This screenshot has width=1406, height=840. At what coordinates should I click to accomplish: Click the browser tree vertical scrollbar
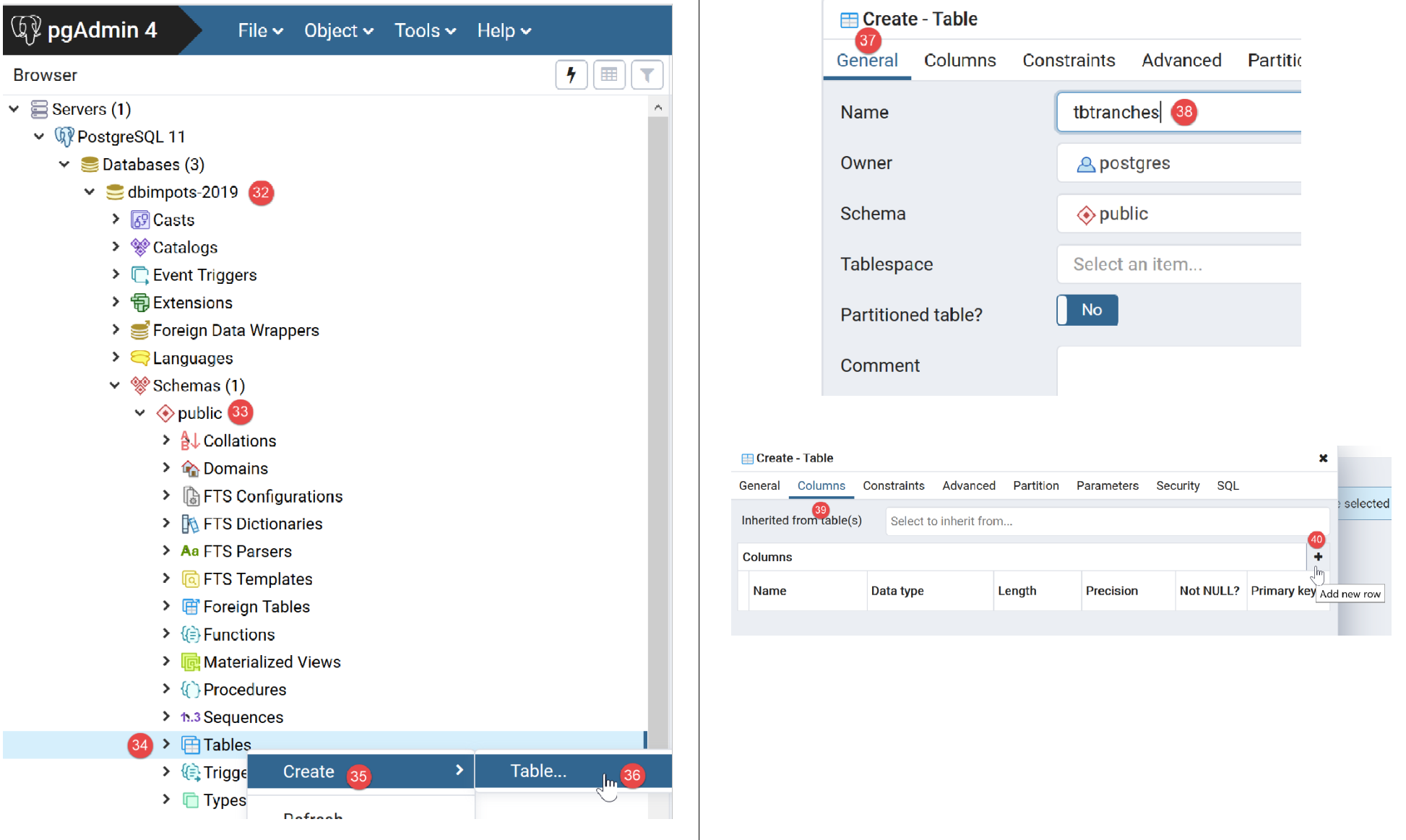pyautogui.click(x=657, y=419)
